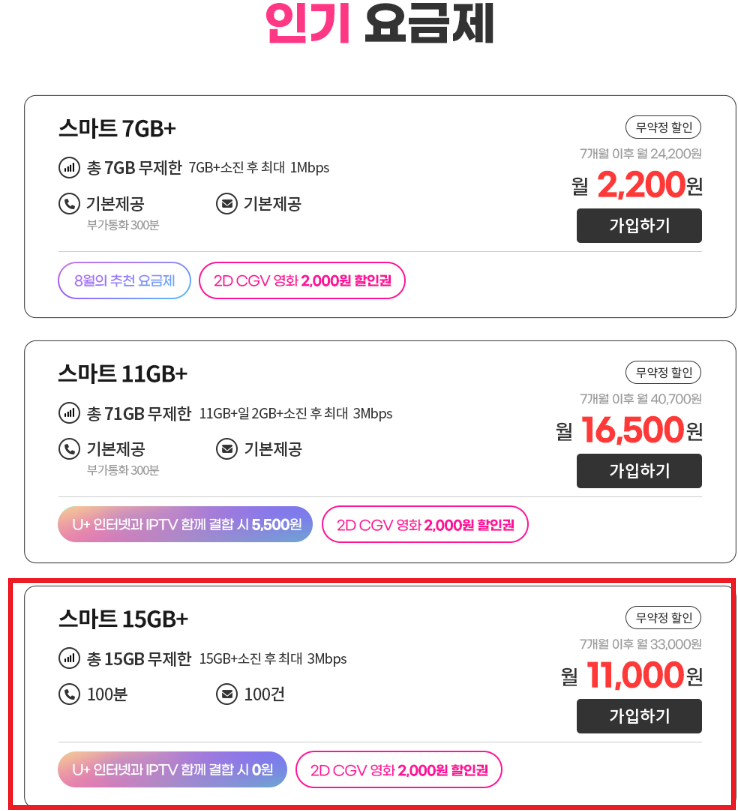
Task: Click 무약정 할인 tag on 스마트 15GB+
Action: tap(663, 618)
